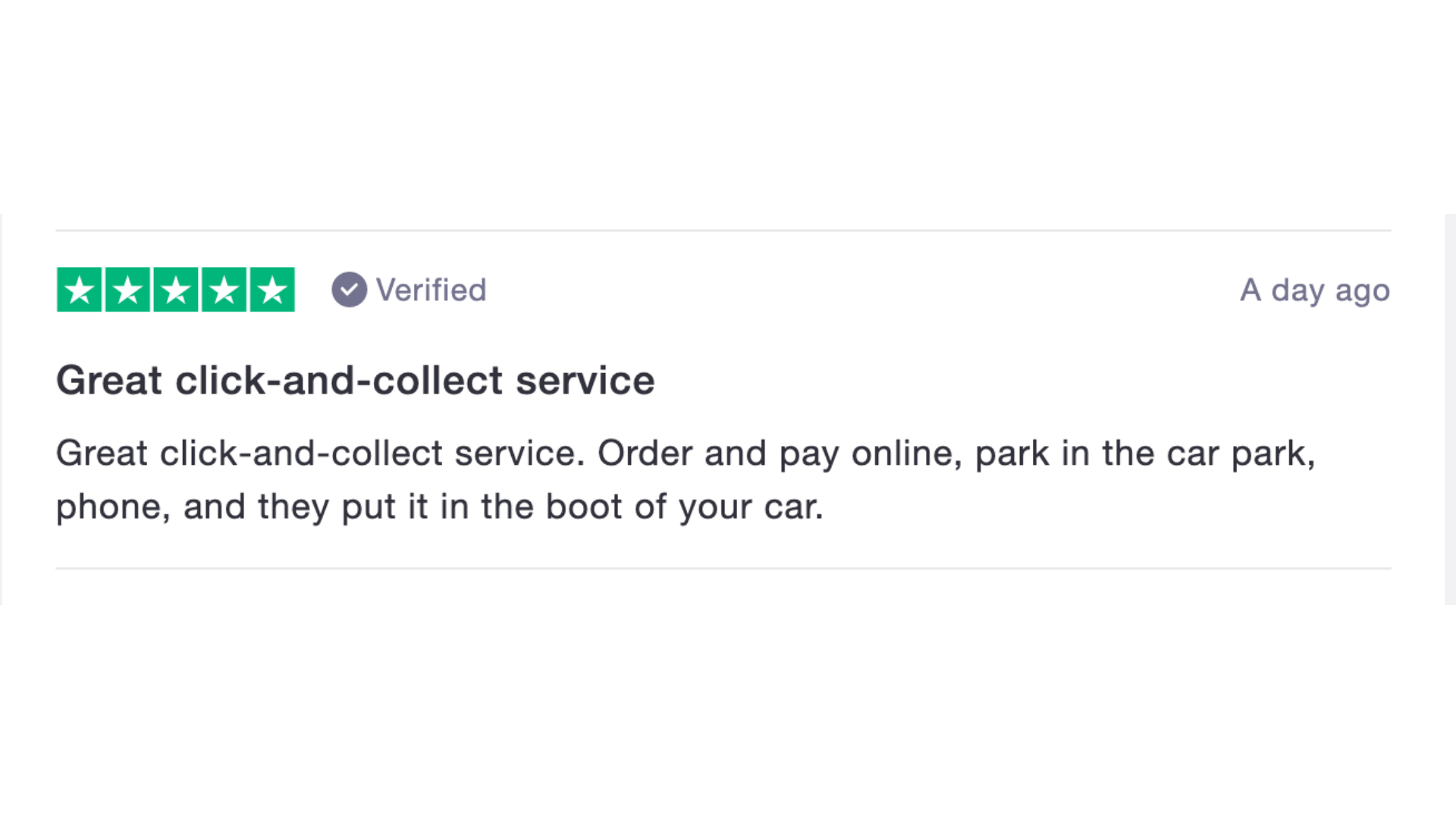1456x819 pixels.
Task: Click the word 'Great' in the bold heading
Action: [x=109, y=380]
